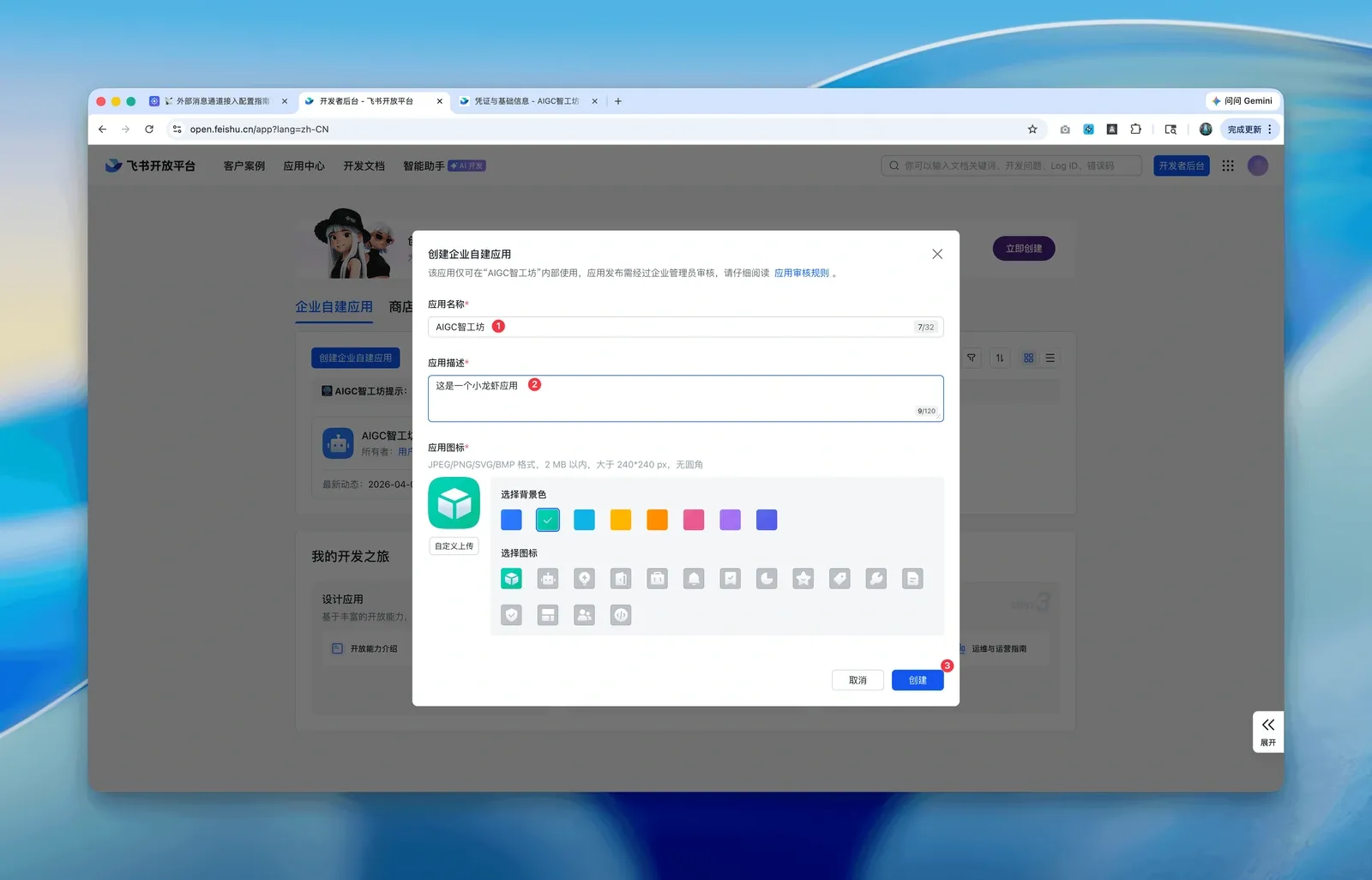This screenshot has width=1372, height=880.
Task: Click the 问问 Gemini button
Action: (1242, 101)
